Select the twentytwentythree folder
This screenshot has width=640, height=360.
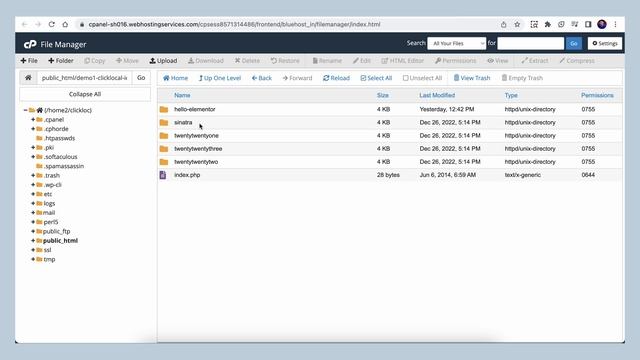pos(198,149)
